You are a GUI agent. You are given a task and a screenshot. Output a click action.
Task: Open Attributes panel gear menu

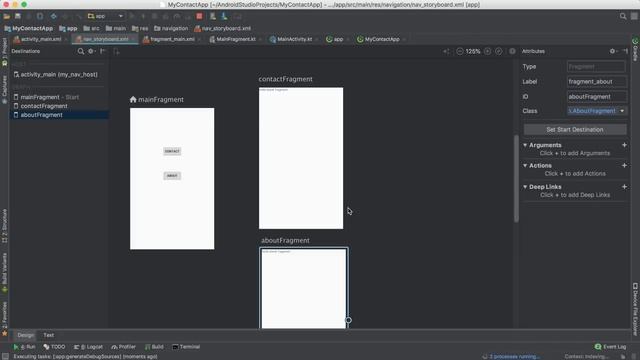pyautogui.click(x=613, y=51)
